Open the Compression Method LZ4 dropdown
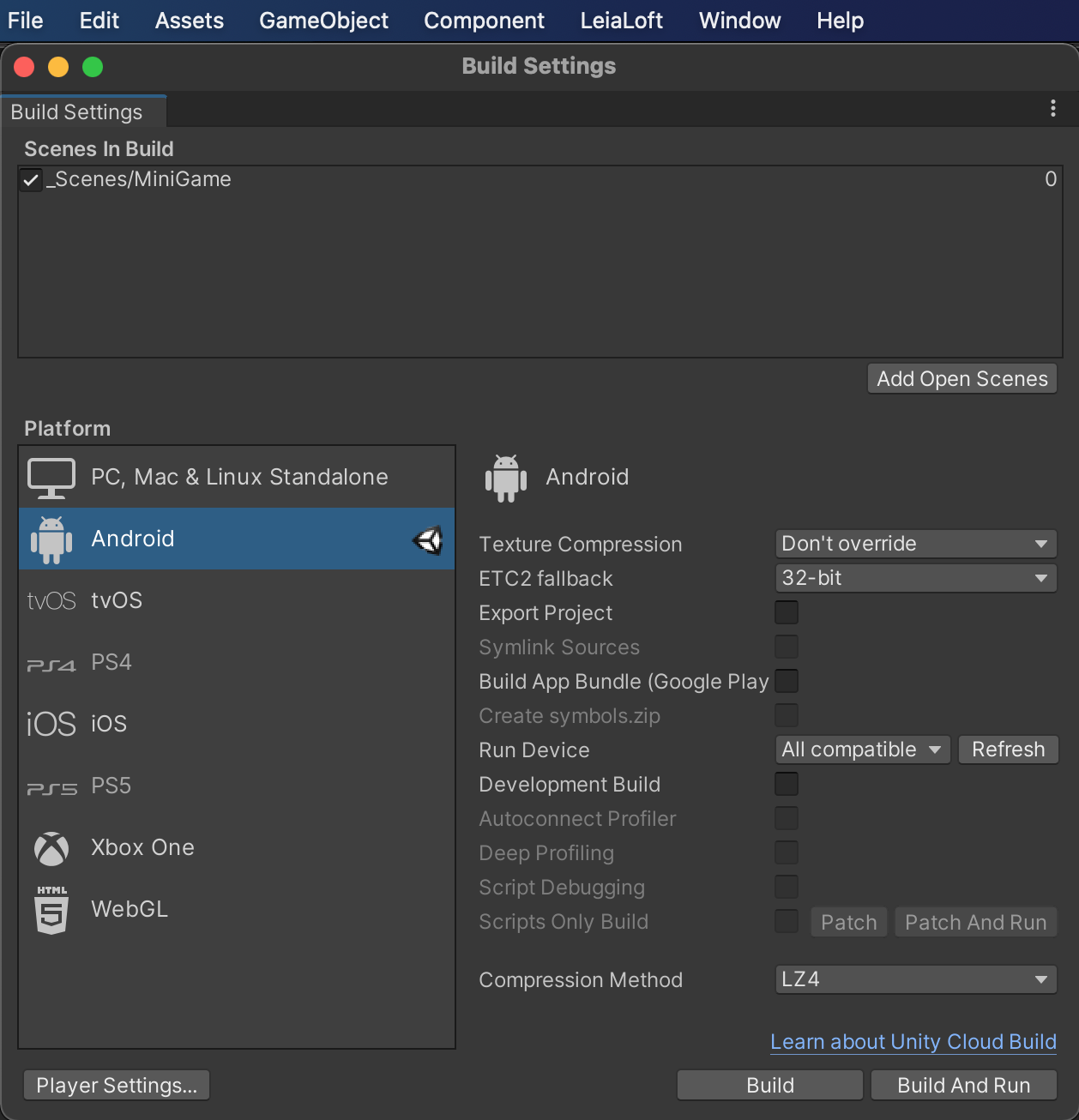The height and width of the screenshot is (1120, 1079). click(x=916, y=979)
